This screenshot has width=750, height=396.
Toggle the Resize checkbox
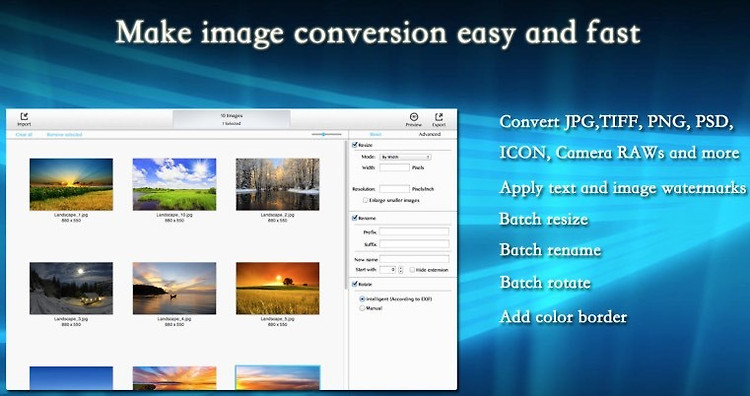point(355,145)
